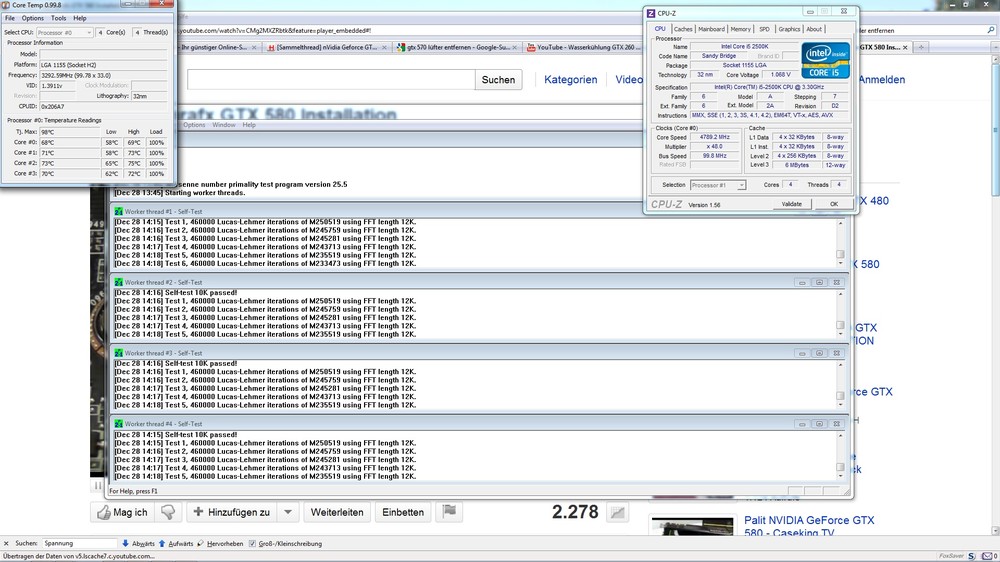Open the Tools menu in Core Temp
Screen dimensions: 1000x562
coord(58,18)
